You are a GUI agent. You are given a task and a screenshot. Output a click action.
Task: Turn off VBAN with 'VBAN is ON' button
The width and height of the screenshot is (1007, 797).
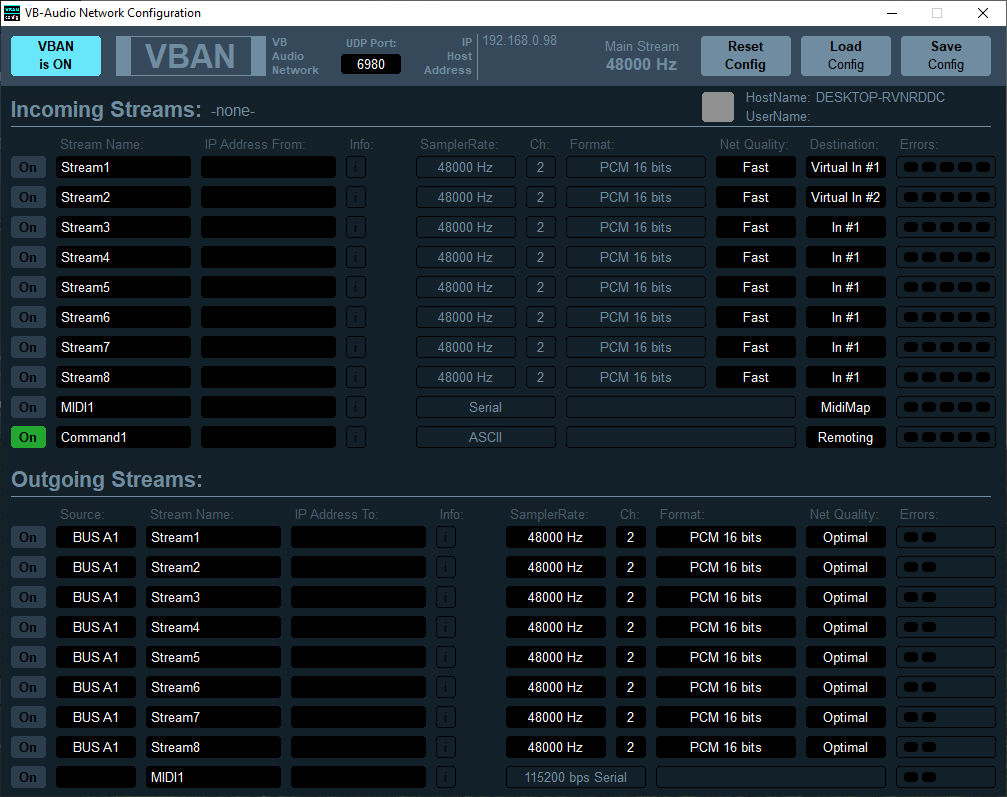coord(56,55)
